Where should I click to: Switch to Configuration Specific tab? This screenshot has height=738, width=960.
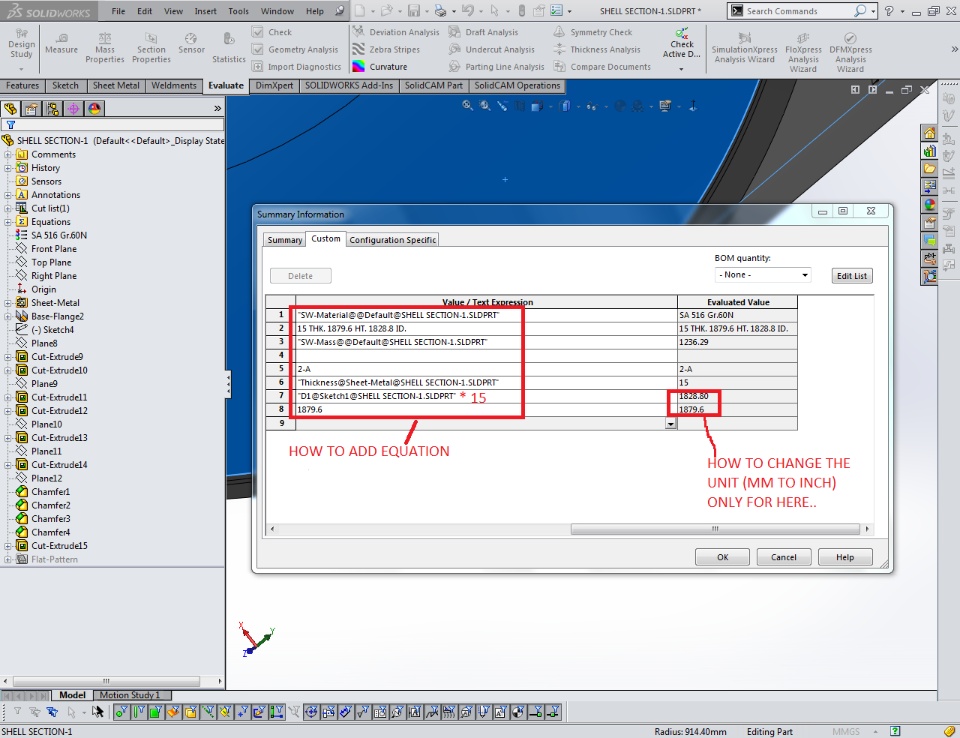[x=392, y=240]
